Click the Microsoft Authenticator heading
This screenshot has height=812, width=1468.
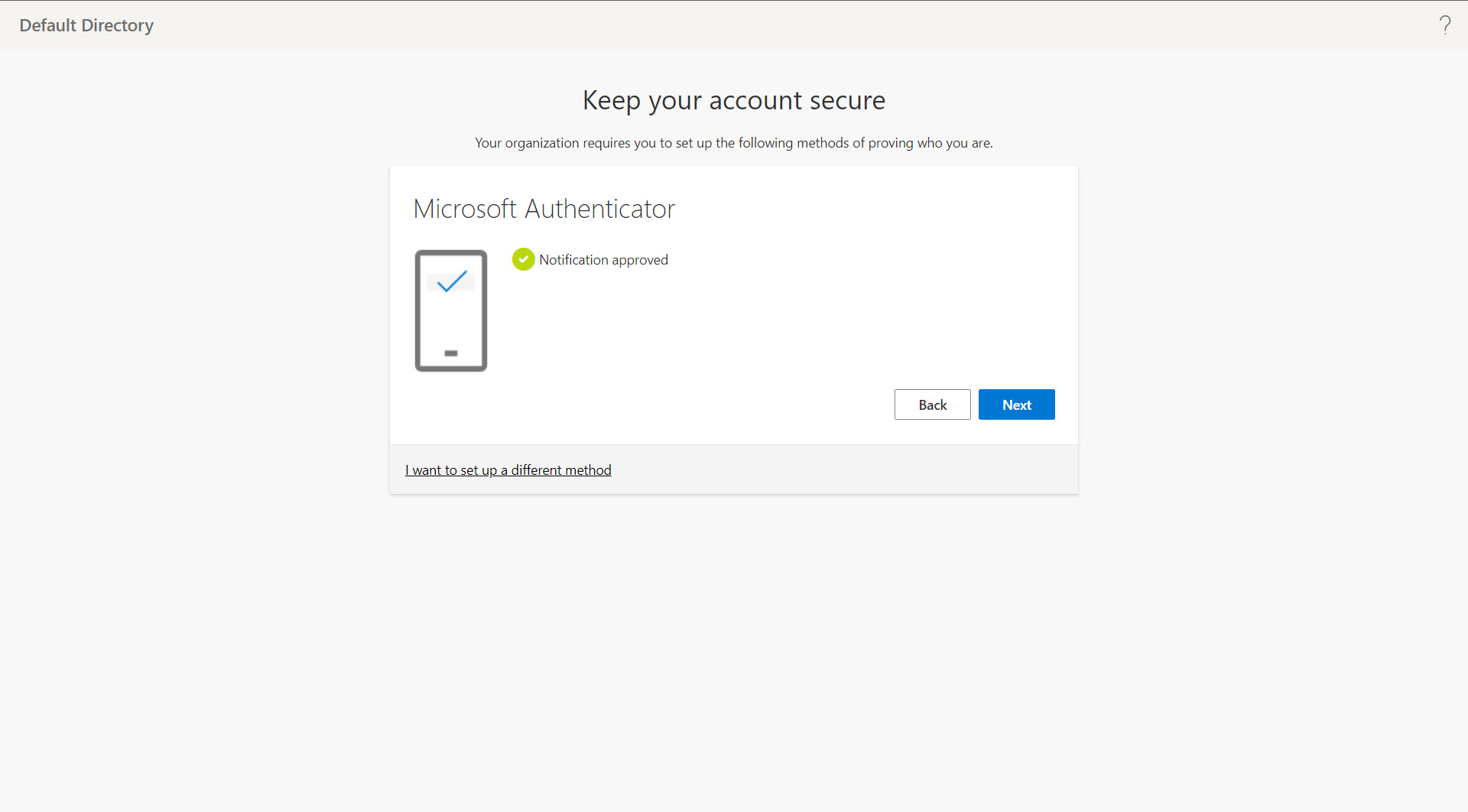tap(544, 209)
